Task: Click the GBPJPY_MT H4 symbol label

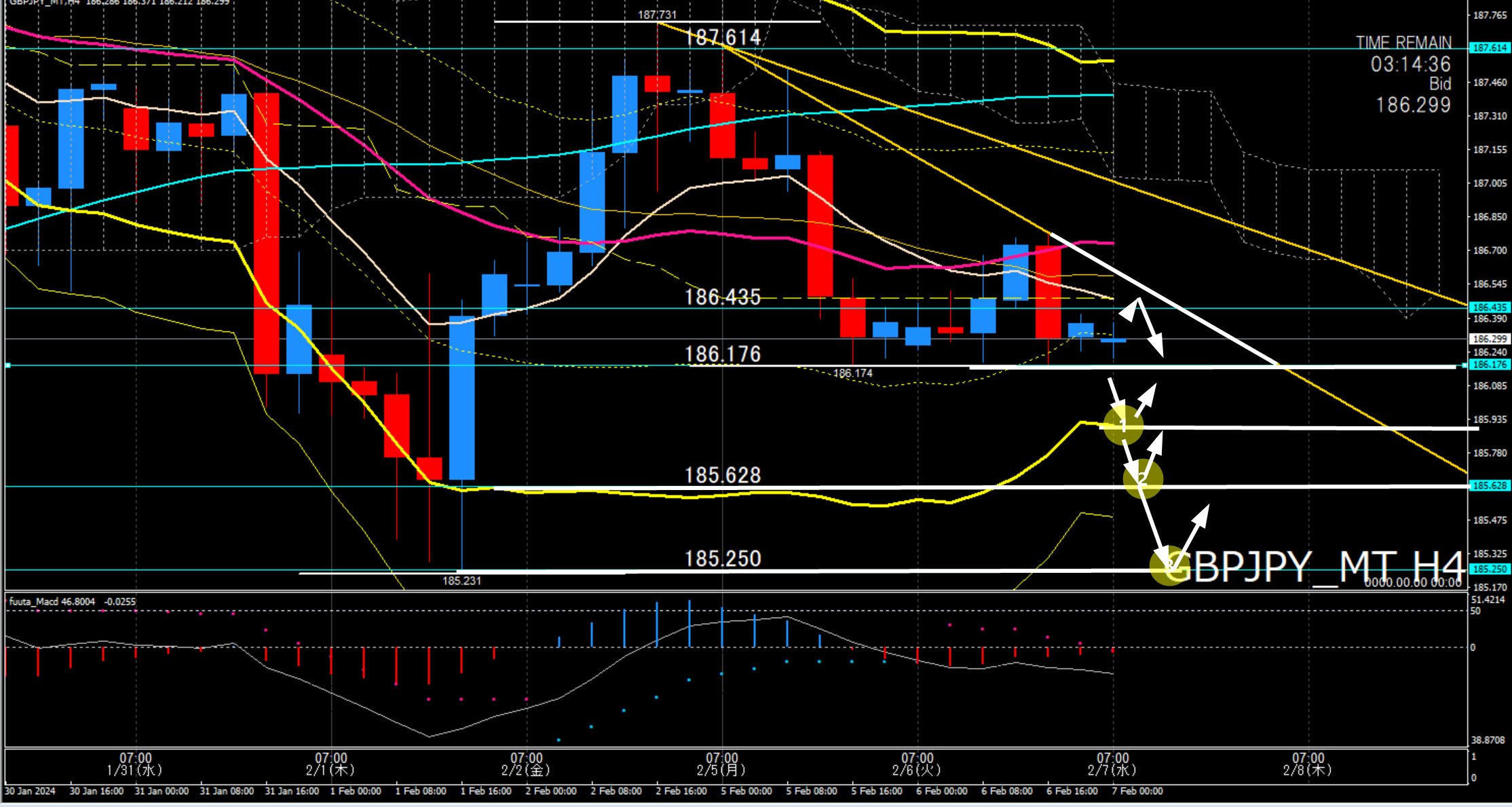Action: [x=1315, y=567]
